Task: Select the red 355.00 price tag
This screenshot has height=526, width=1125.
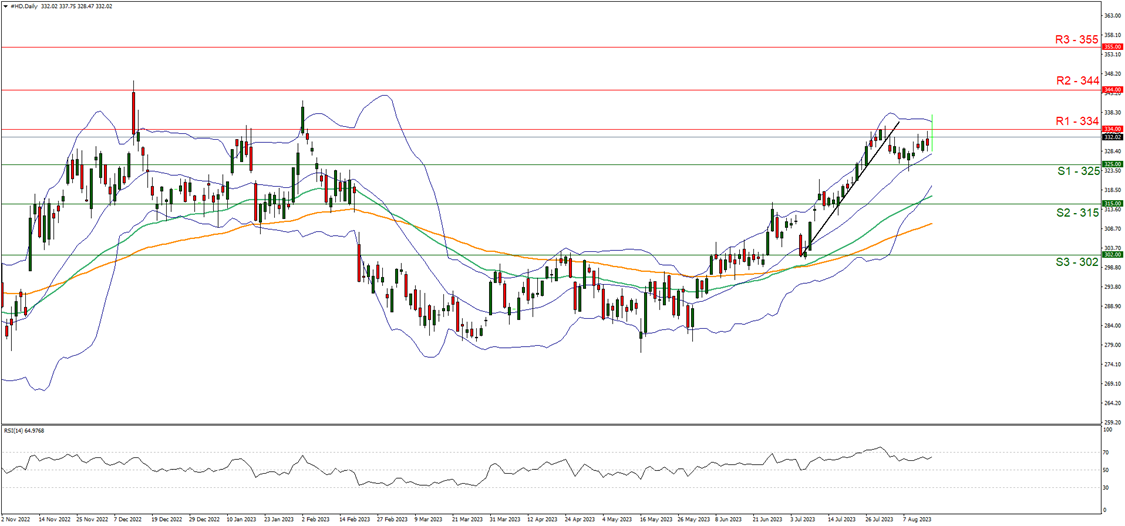Action: (1112, 47)
